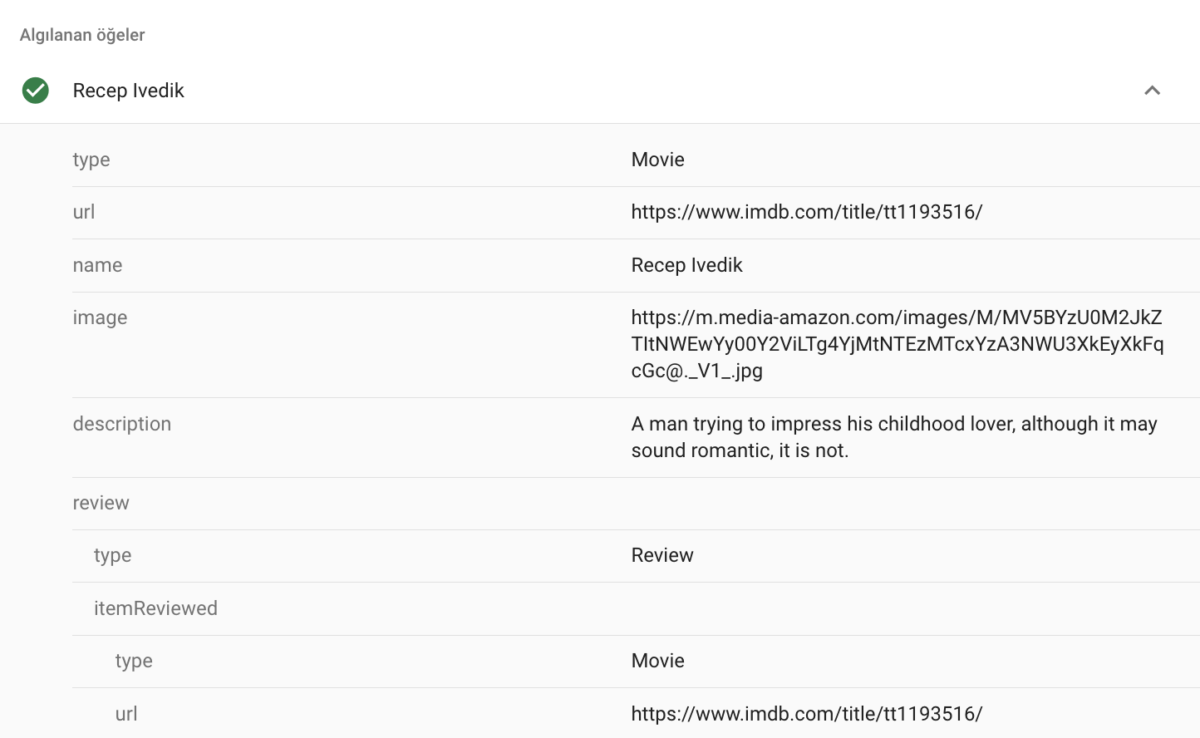Open the m.media-amazon.com image URL
The width and height of the screenshot is (1200, 738).
(896, 344)
